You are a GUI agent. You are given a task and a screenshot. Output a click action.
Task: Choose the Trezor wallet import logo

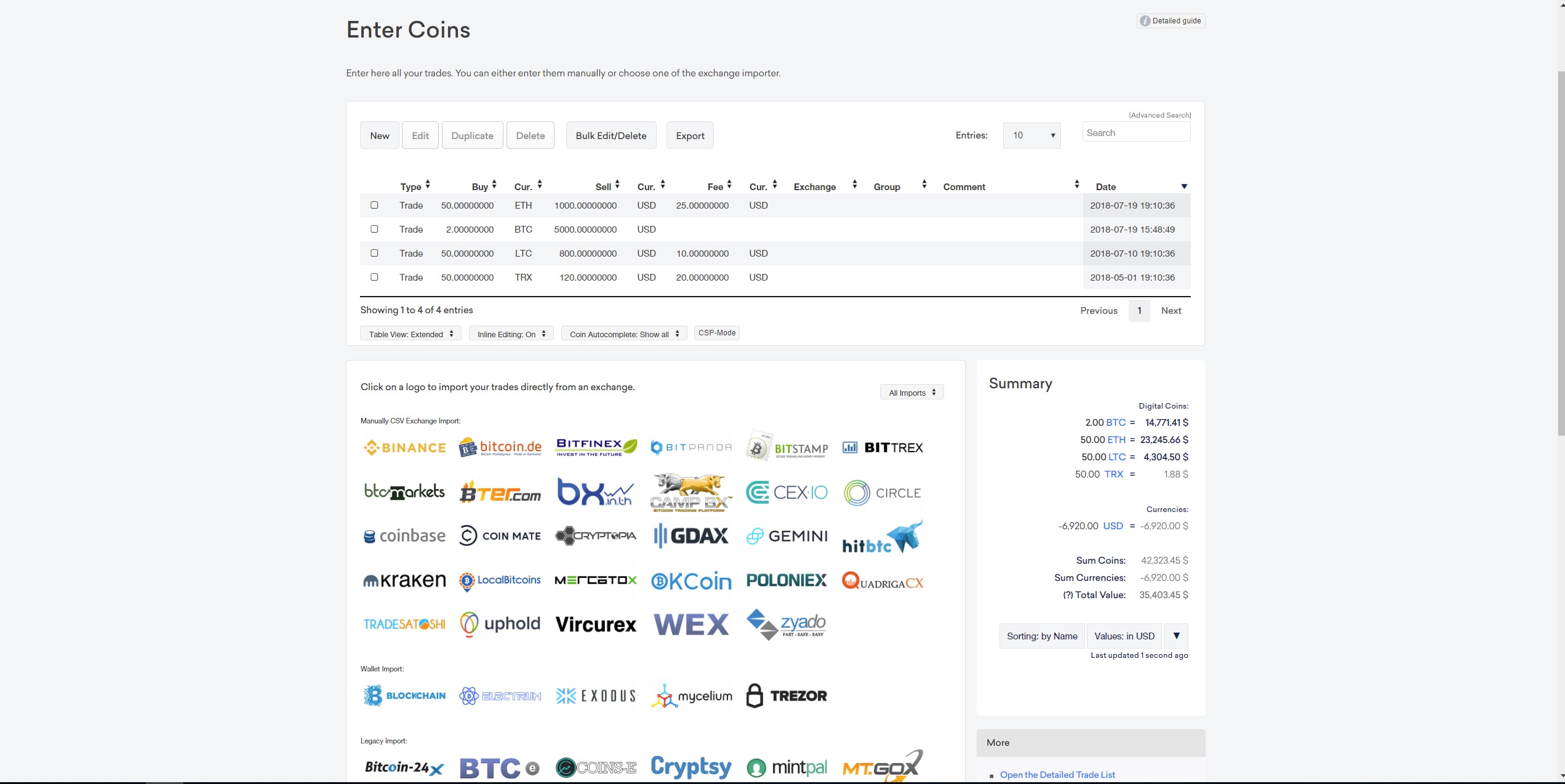click(787, 696)
